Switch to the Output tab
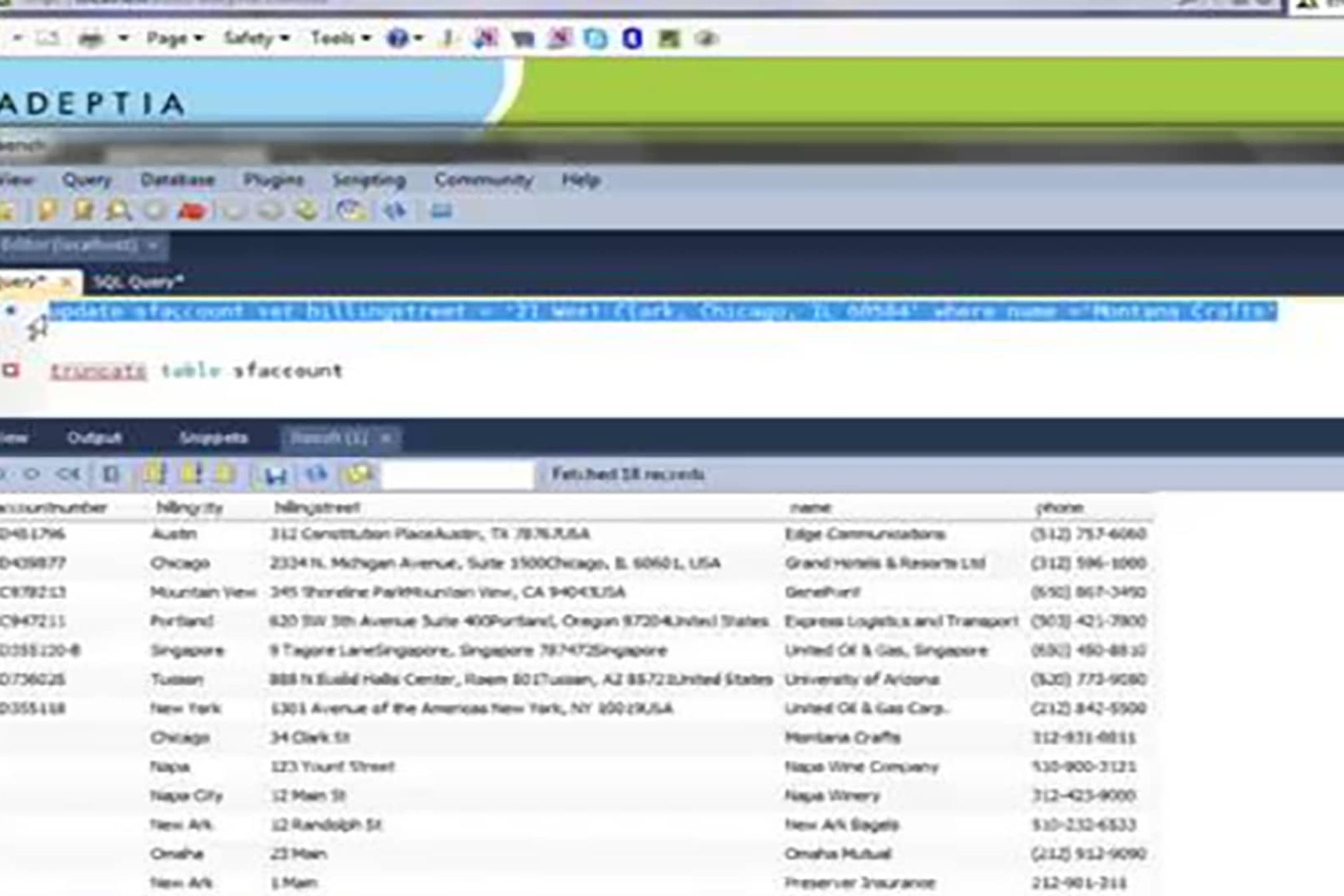The image size is (1344, 896). [x=94, y=438]
